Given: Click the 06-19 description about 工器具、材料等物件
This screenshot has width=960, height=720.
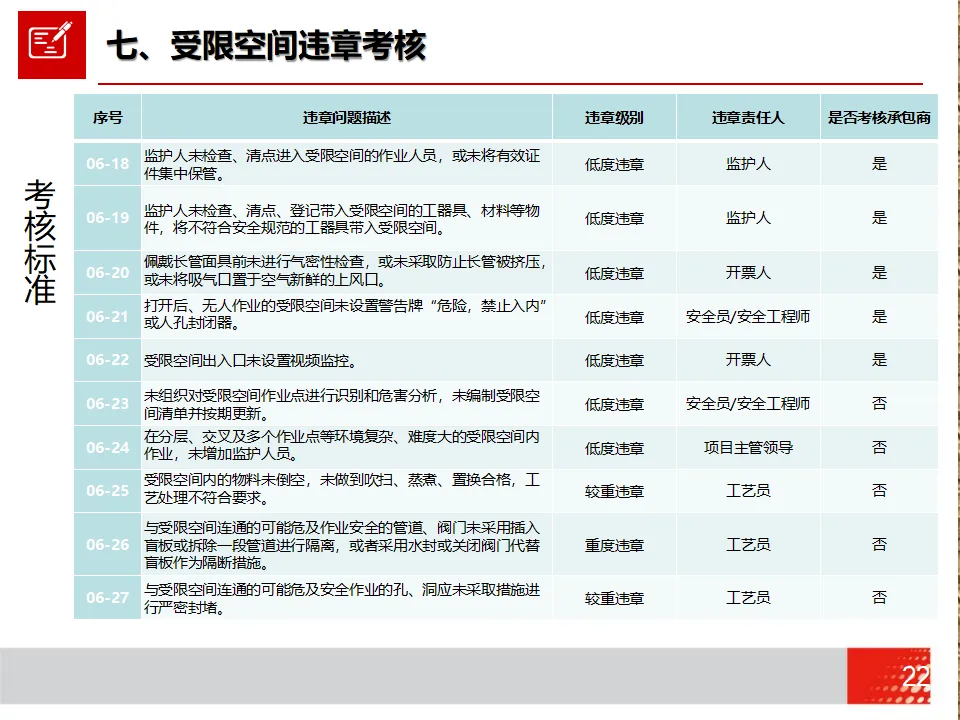Looking at the screenshot, I should (x=342, y=219).
